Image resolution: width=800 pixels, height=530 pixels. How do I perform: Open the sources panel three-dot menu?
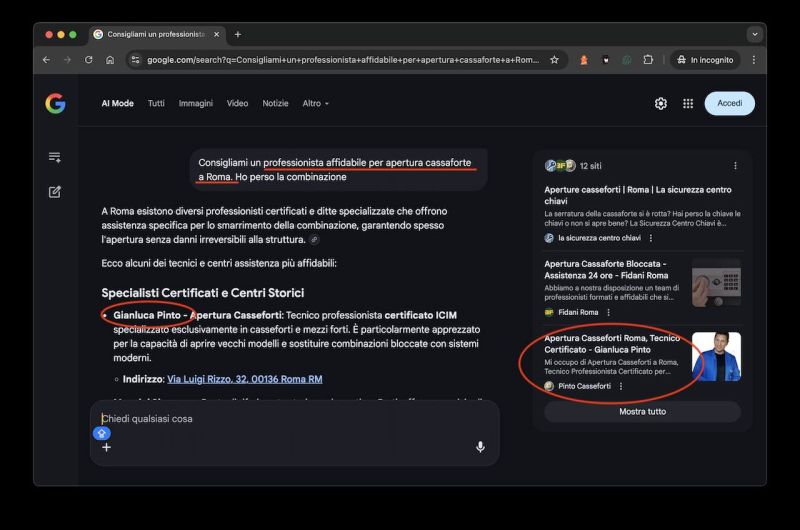(735, 166)
